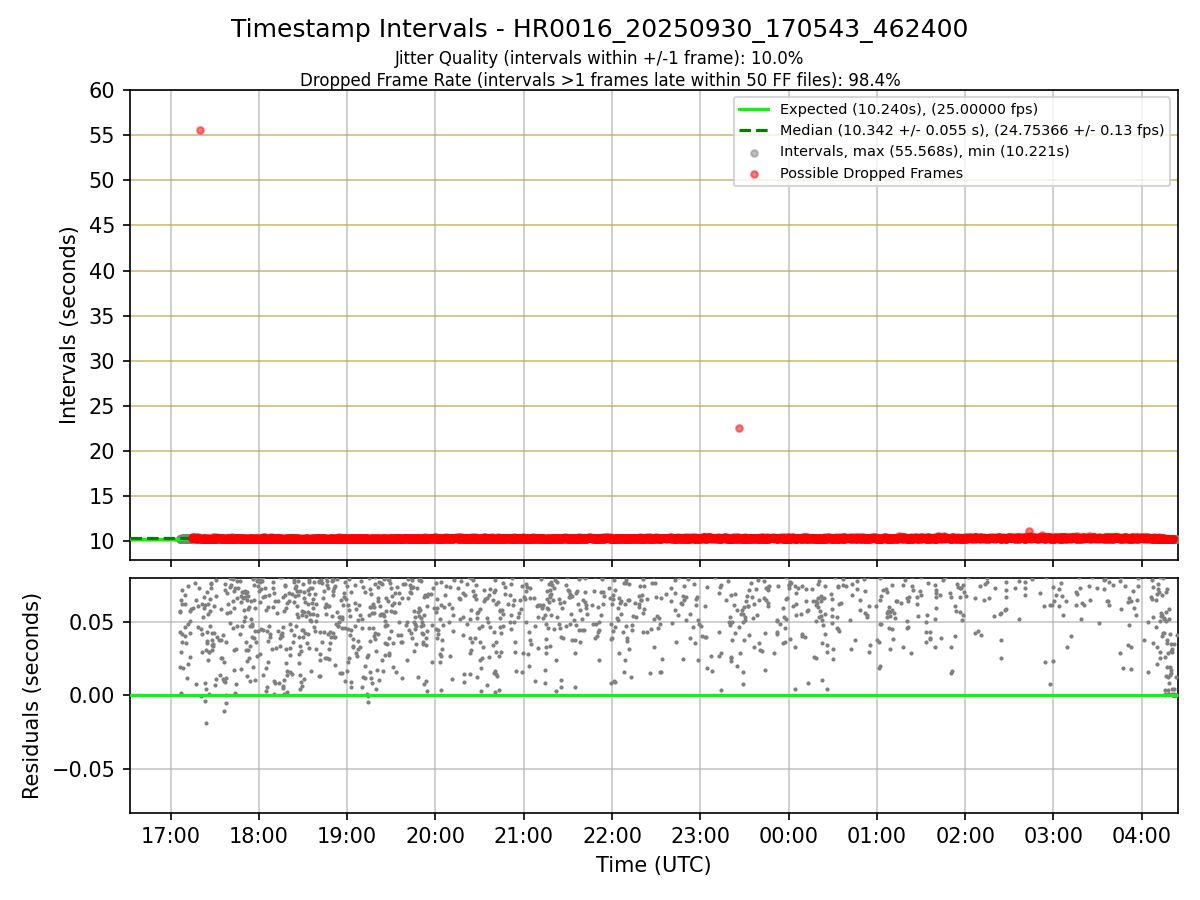Click the 0.05 tick on the residuals axis
The image size is (1200, 900).
(95, 622)
